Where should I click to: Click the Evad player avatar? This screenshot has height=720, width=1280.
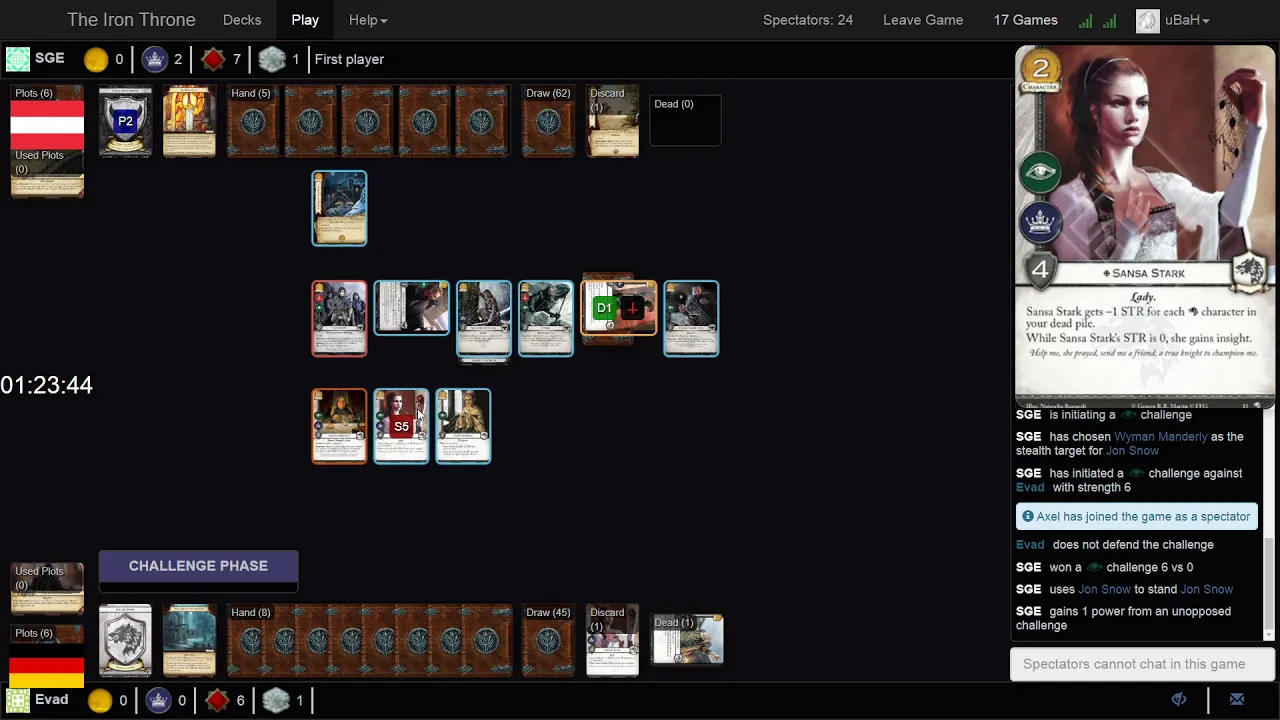tap(18, 700)
